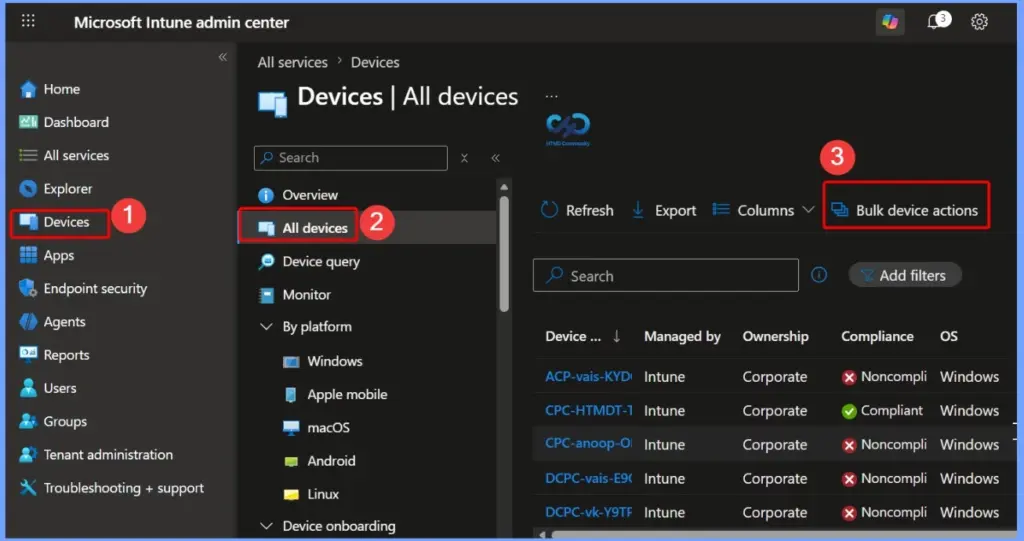Image resolution: width=1024 pixels, height=541 pixels.
Task: Click the Export button
Action: tap(664, 210)
